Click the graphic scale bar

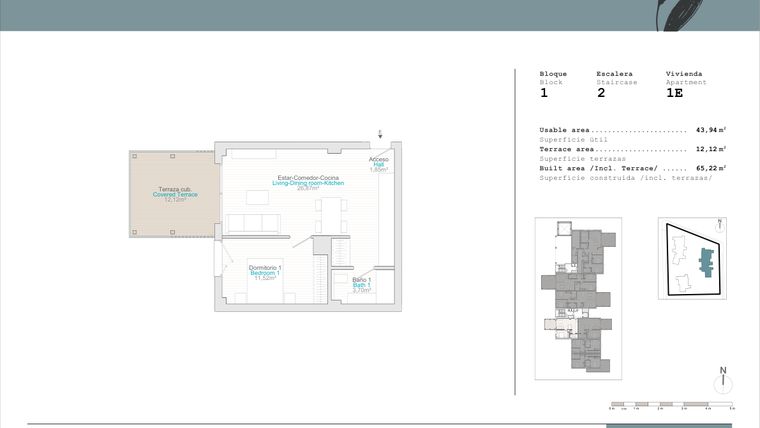point(672,404)
